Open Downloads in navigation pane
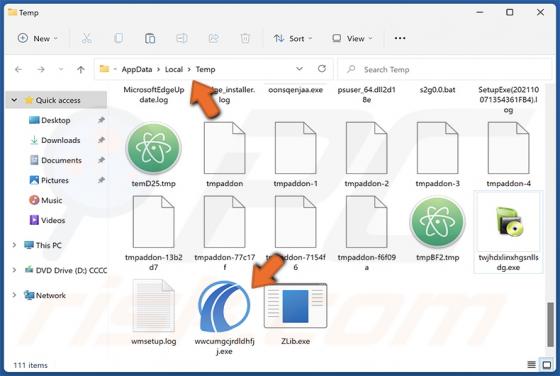The height and width of the screenshot is (376, 560). pyautogui.click(x=60, y=140)
